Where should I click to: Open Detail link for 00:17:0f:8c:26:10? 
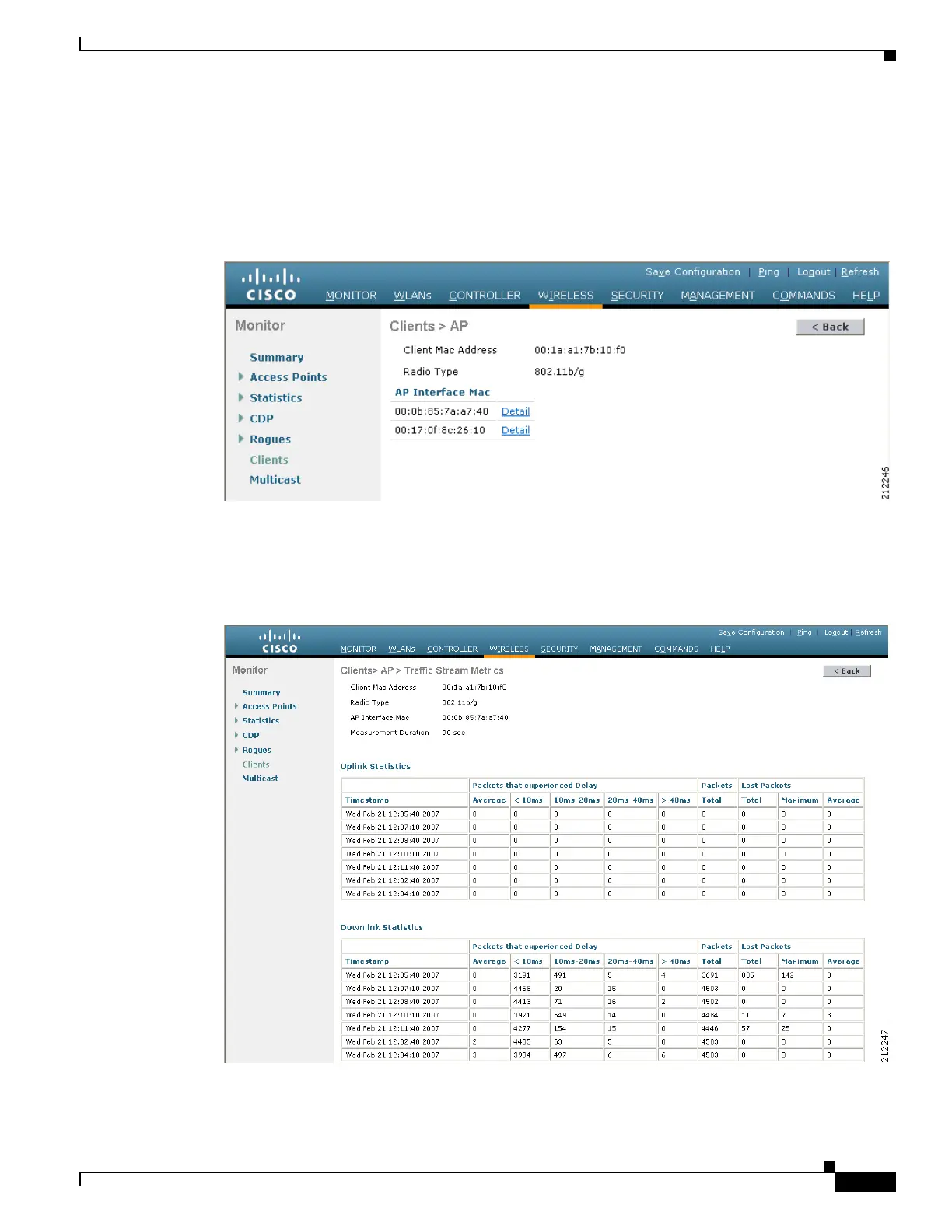coord(516,430)
